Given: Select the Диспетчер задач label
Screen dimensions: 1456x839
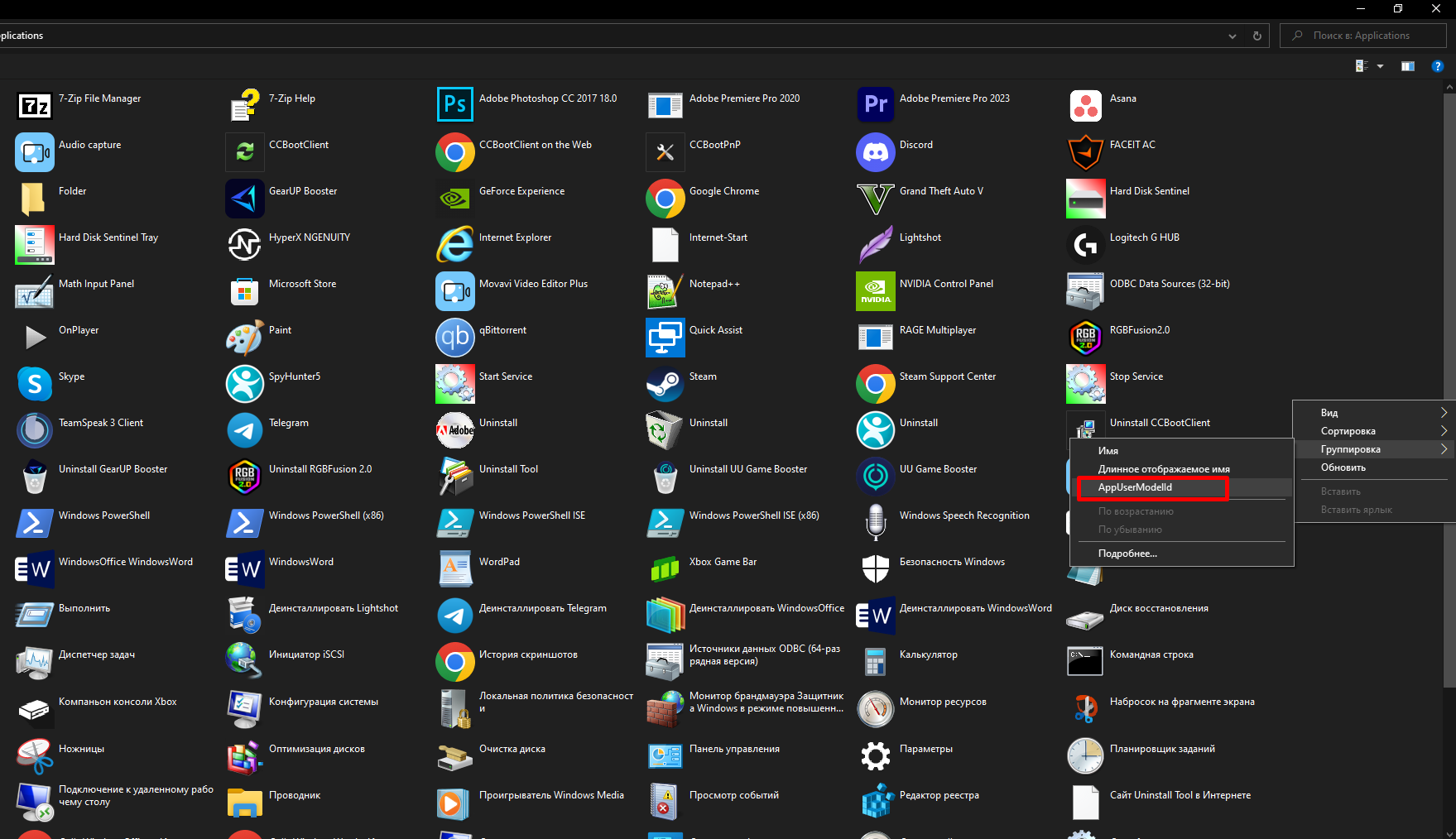Looking at the screenshot, I should click(x=97, y=654).
